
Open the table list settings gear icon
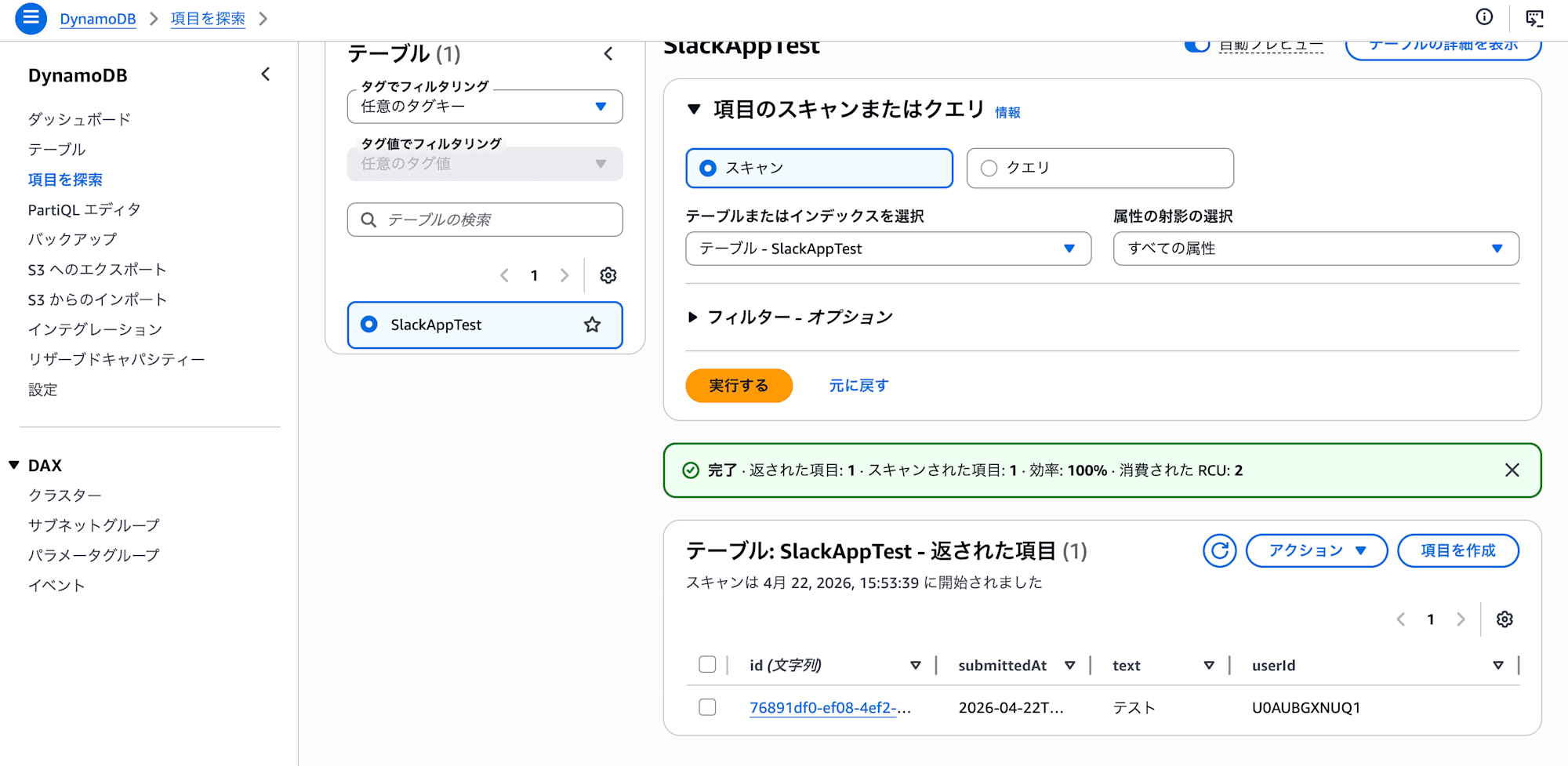coord(608,275)
